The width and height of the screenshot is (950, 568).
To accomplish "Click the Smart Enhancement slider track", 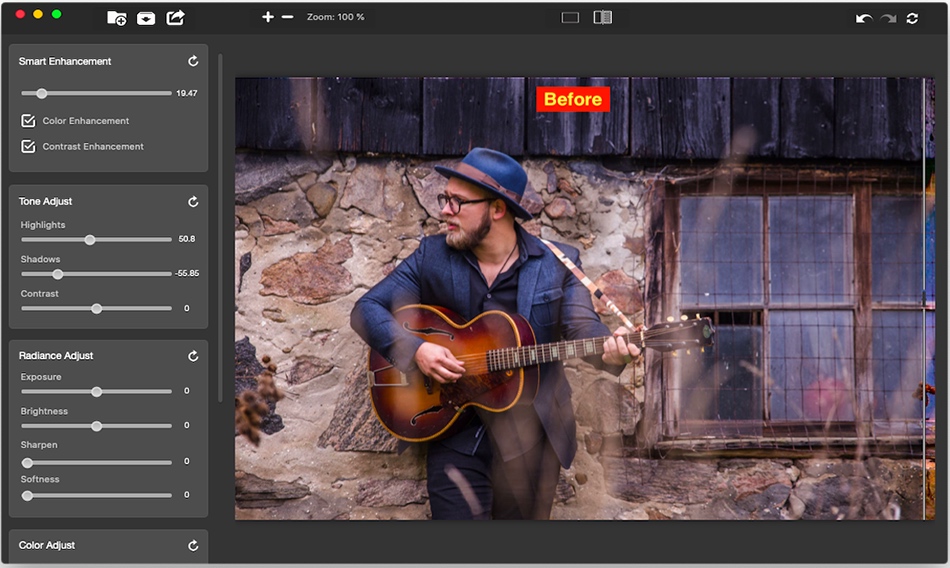I will (96, 93).
